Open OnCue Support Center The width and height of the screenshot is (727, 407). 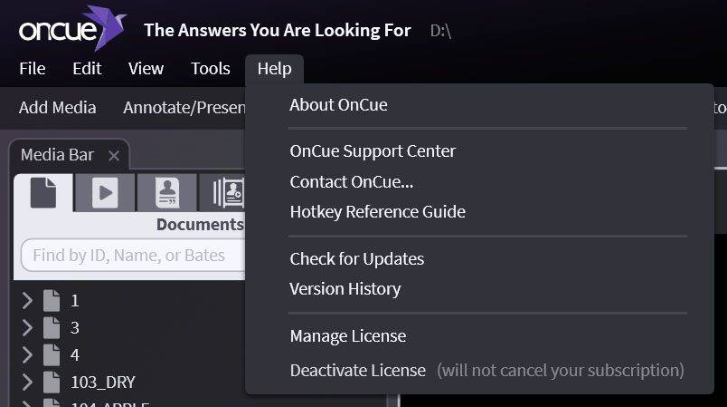[373, 151]
